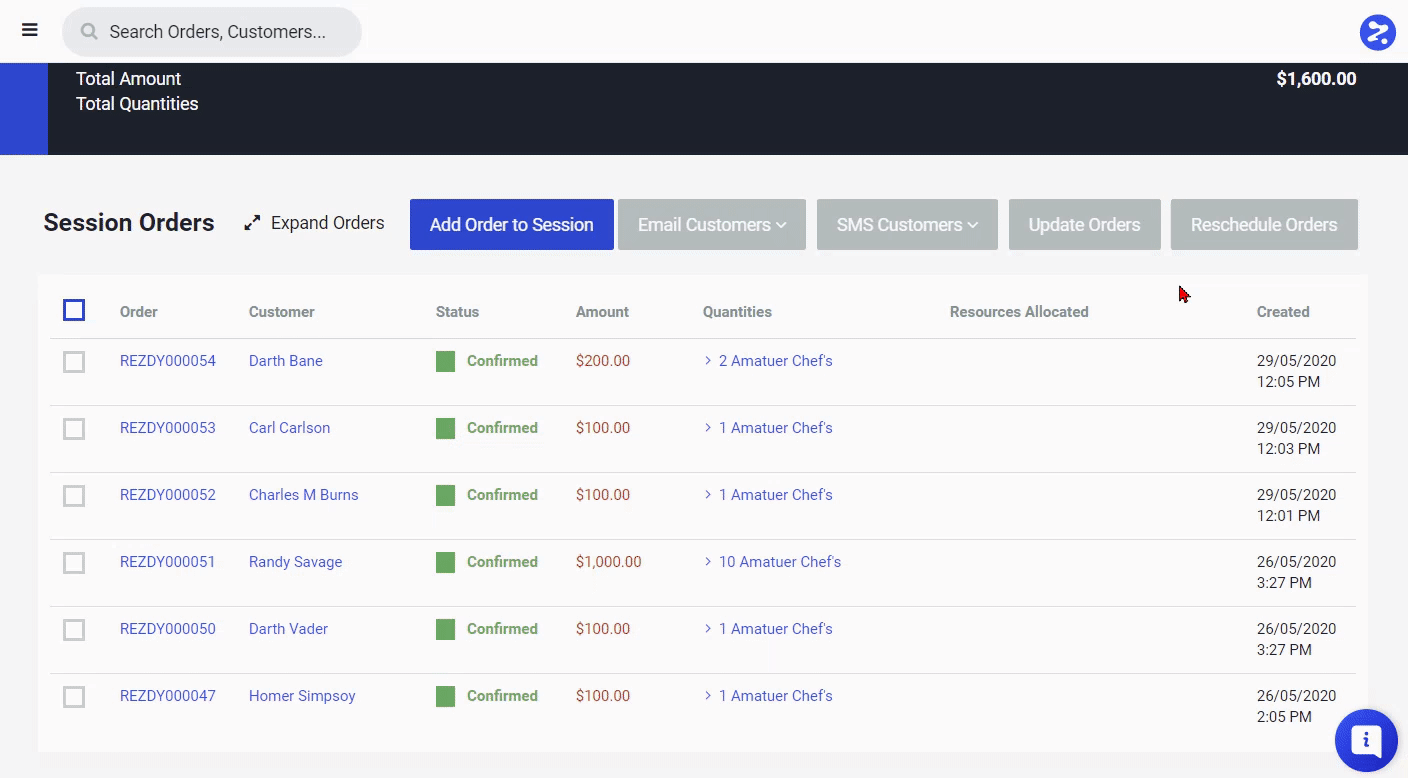Viewport: 1408px width, 778px height.
Task: Open customer Carl Carlson
Action: coord(289,428)
